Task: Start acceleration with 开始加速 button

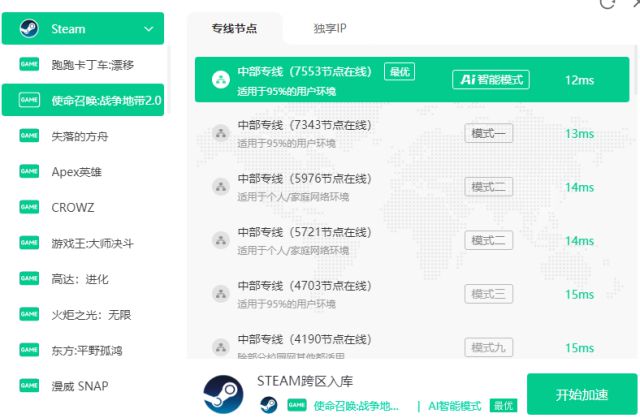Action: pyautogui.click(x=582, y=394)
